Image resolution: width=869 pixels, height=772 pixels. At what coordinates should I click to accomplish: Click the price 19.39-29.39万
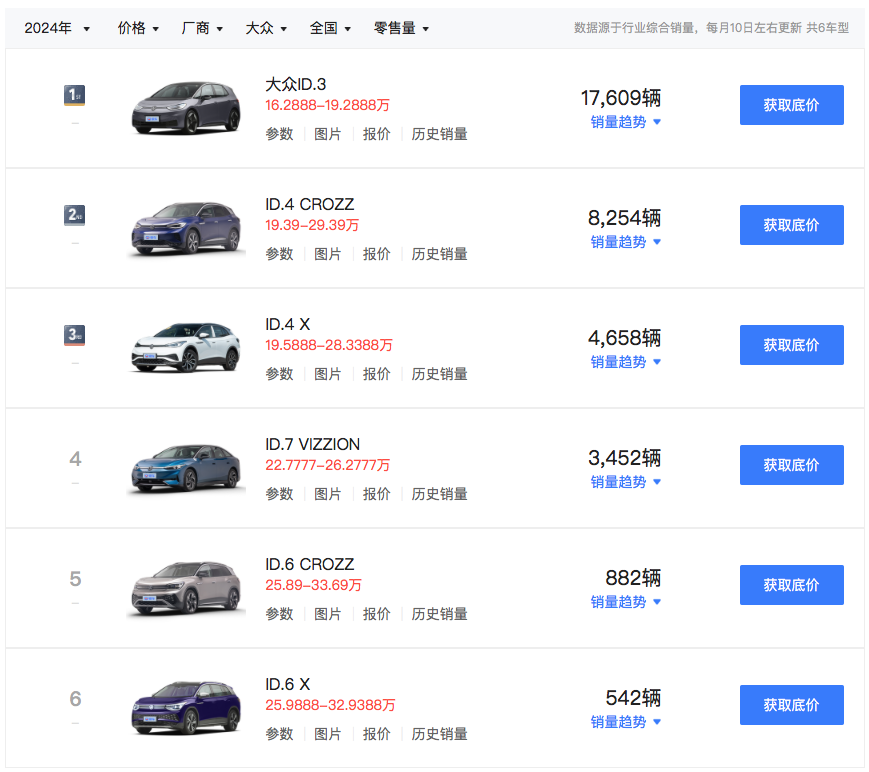pyautogui.click(x=312, y=226)
